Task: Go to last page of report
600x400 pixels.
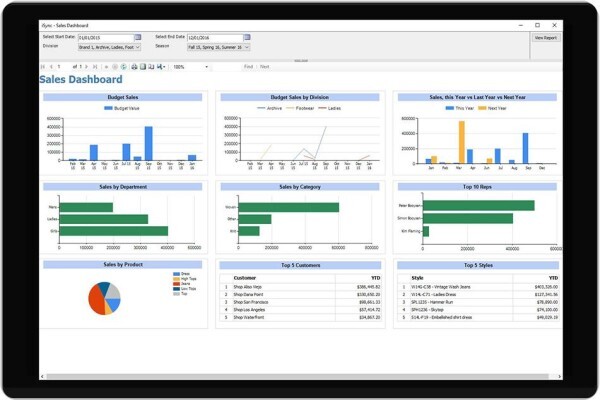Action: (x=95, y=67)
